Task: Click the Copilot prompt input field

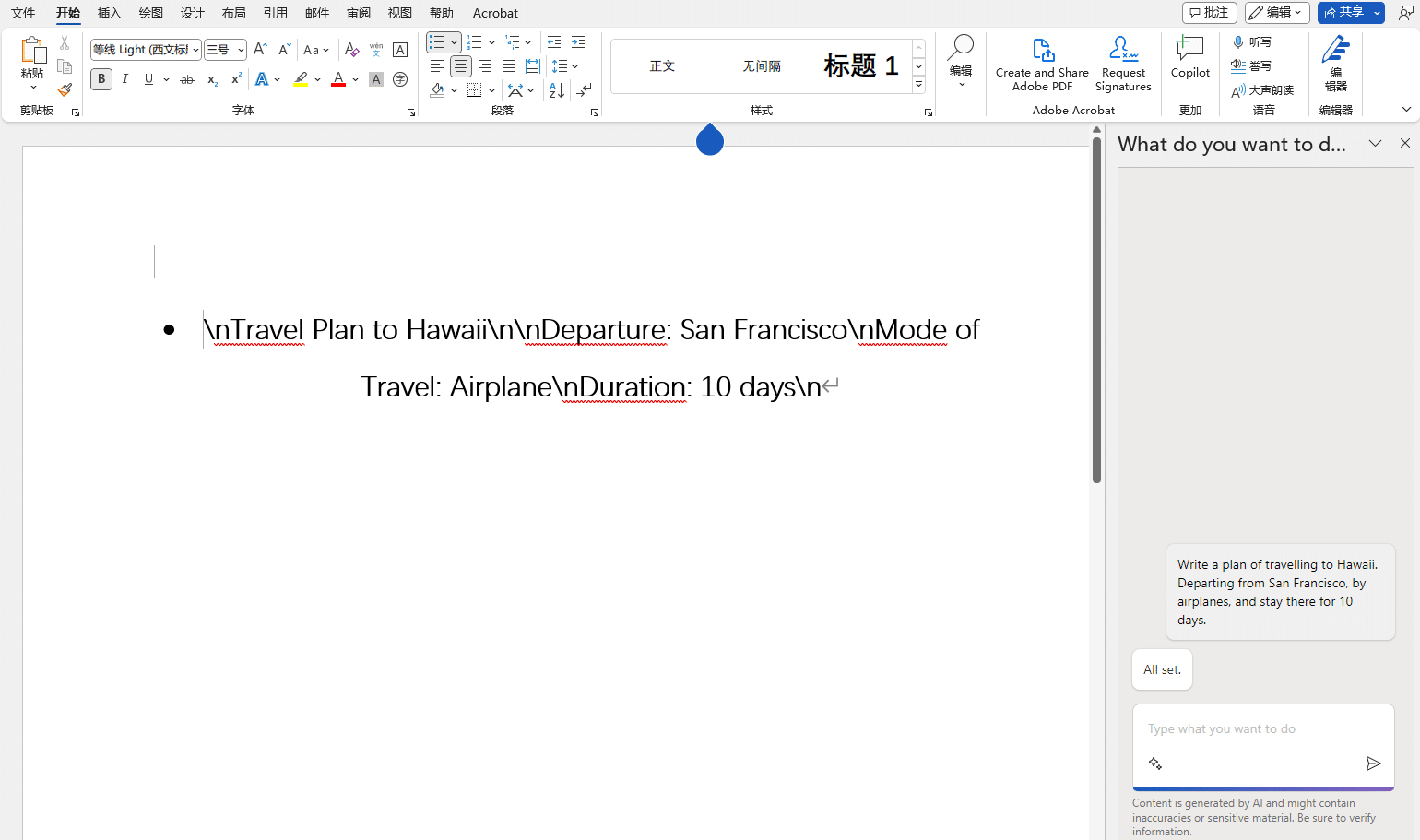Action: (1263, 728)
